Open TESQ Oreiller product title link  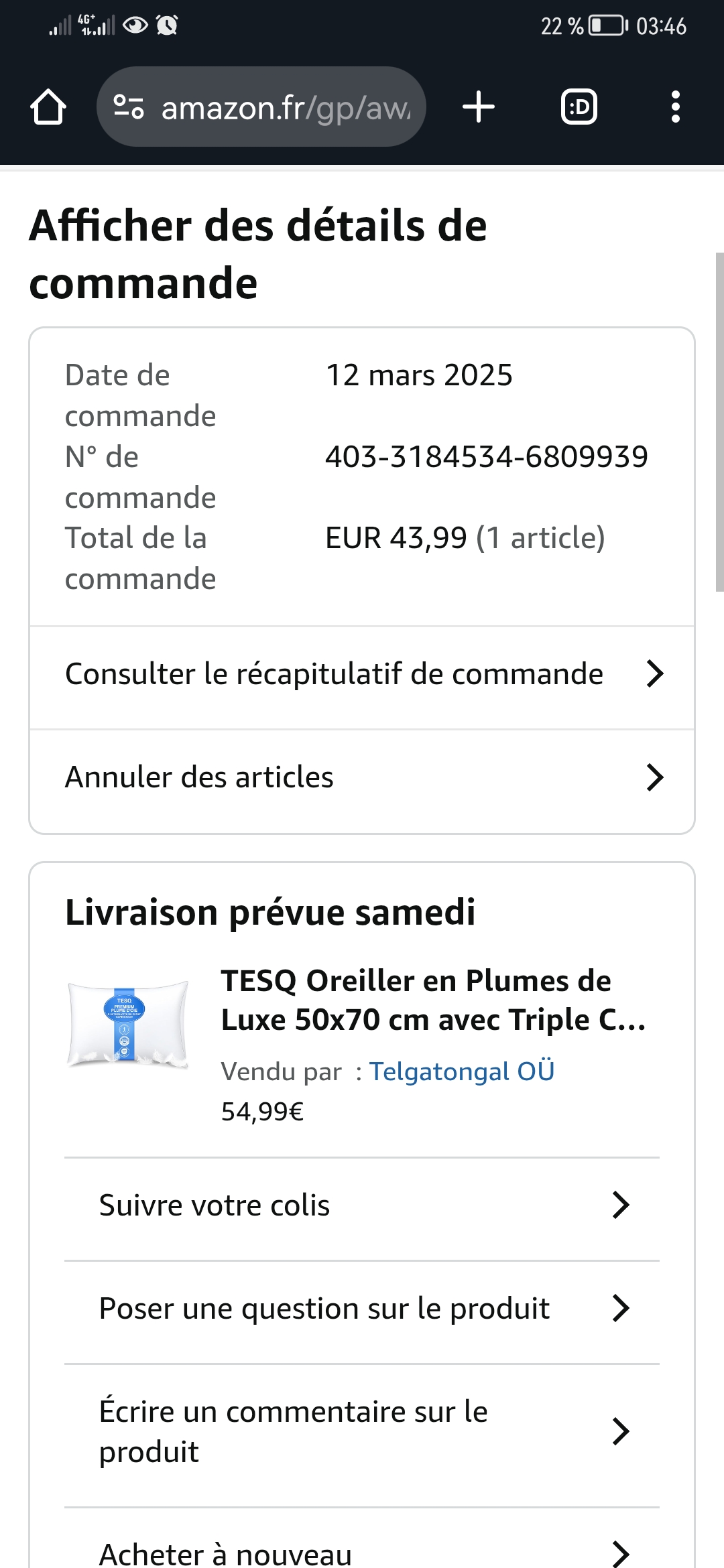pyautogui.click(x=433, y=1000)
